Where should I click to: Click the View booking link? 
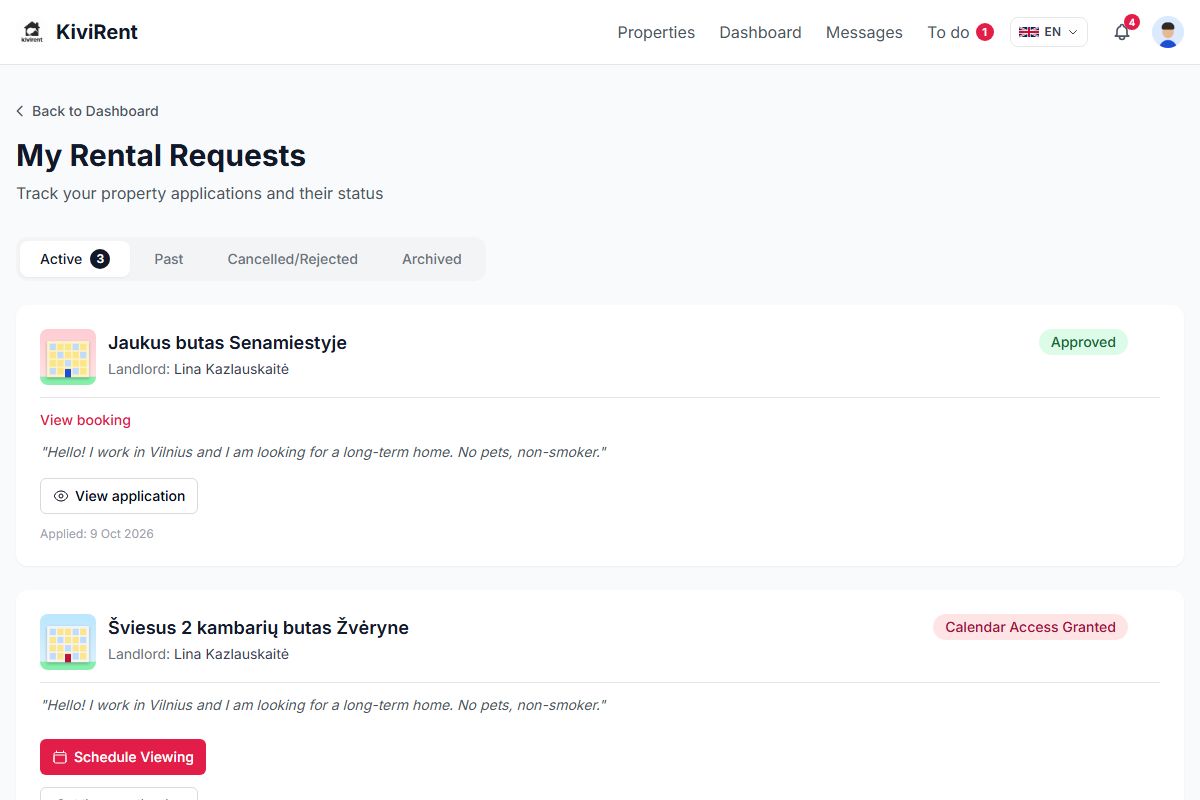coord(85,420)
